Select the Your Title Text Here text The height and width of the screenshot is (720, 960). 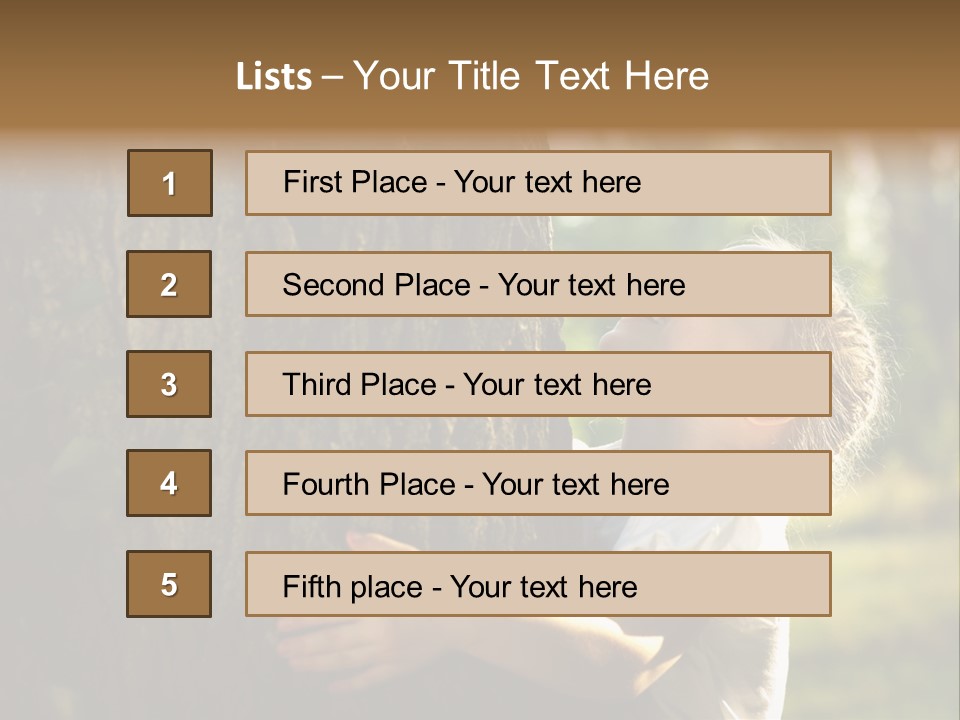(531, 76)
